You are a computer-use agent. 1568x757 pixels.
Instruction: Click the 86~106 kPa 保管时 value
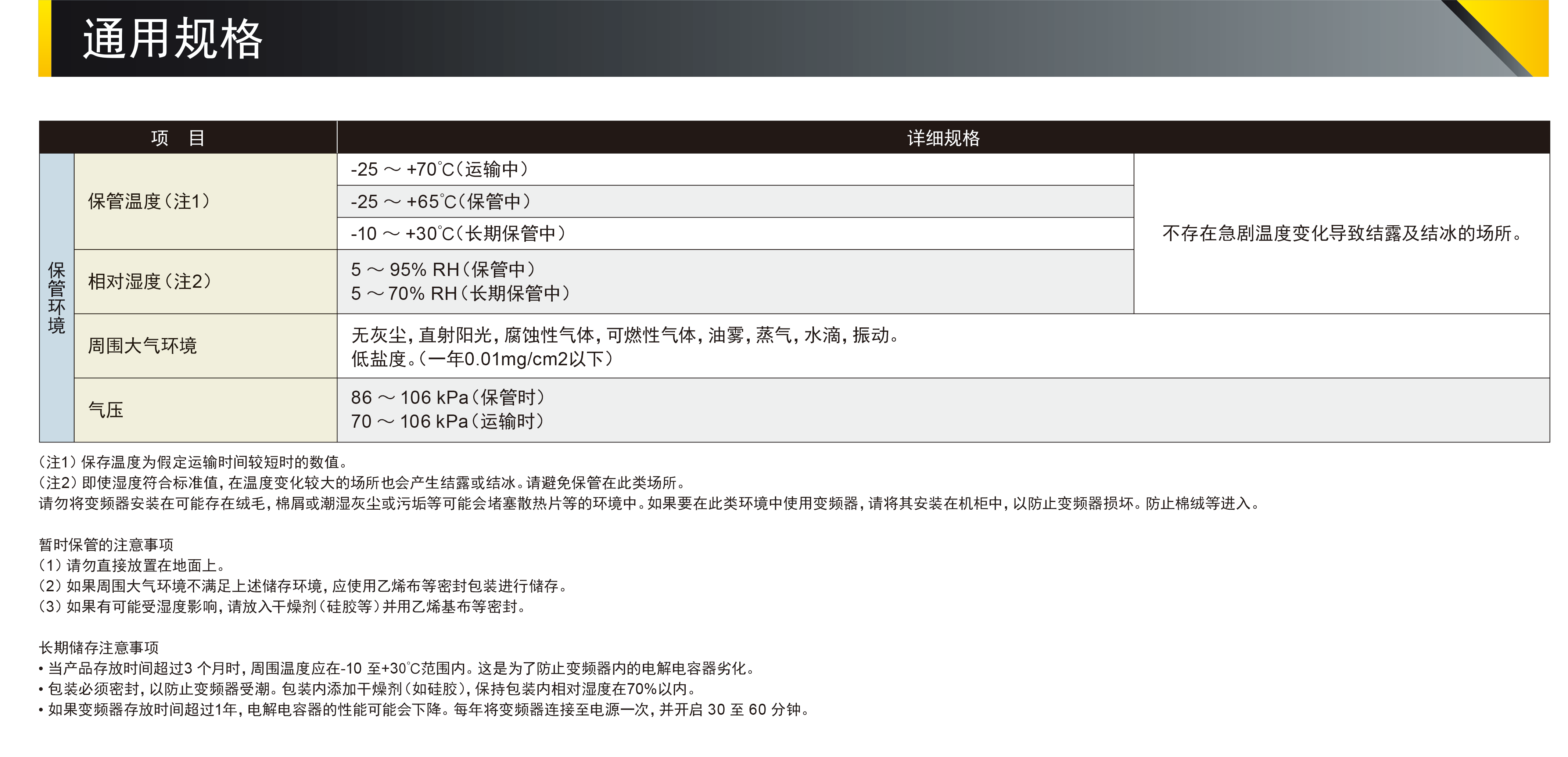coord(447,397)
